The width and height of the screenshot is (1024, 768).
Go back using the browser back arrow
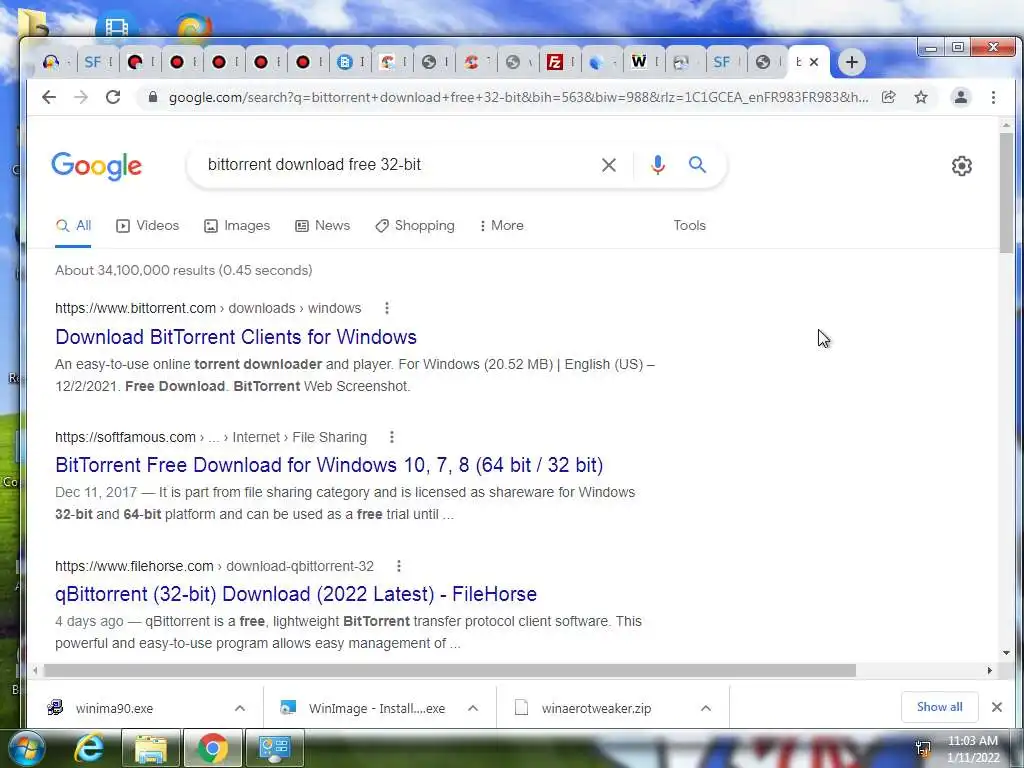pos(49,97)
